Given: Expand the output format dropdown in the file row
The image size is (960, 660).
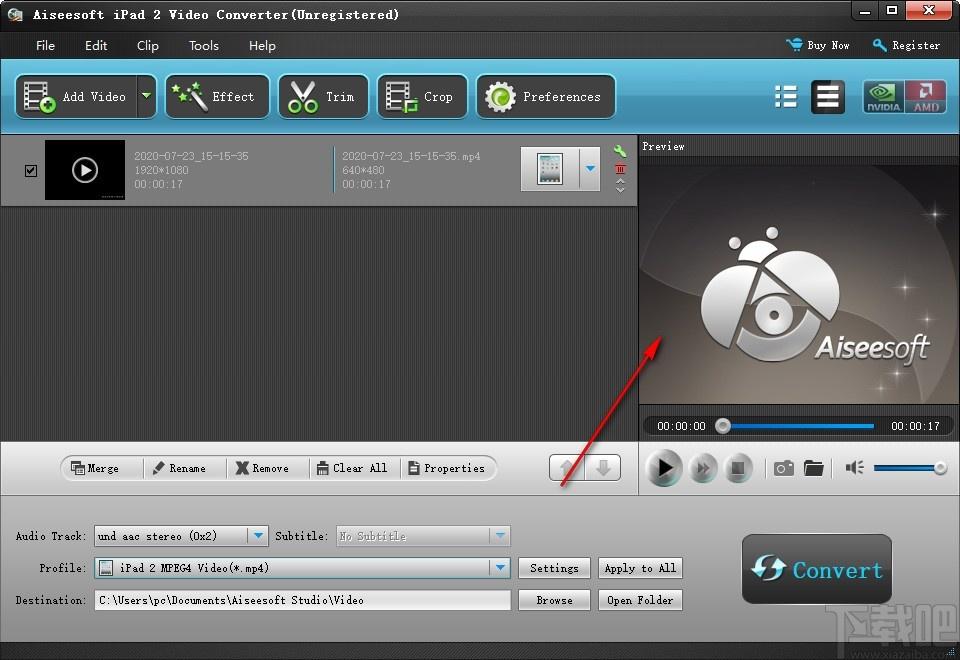Looking at the screenshot, I should click(590, 169).
